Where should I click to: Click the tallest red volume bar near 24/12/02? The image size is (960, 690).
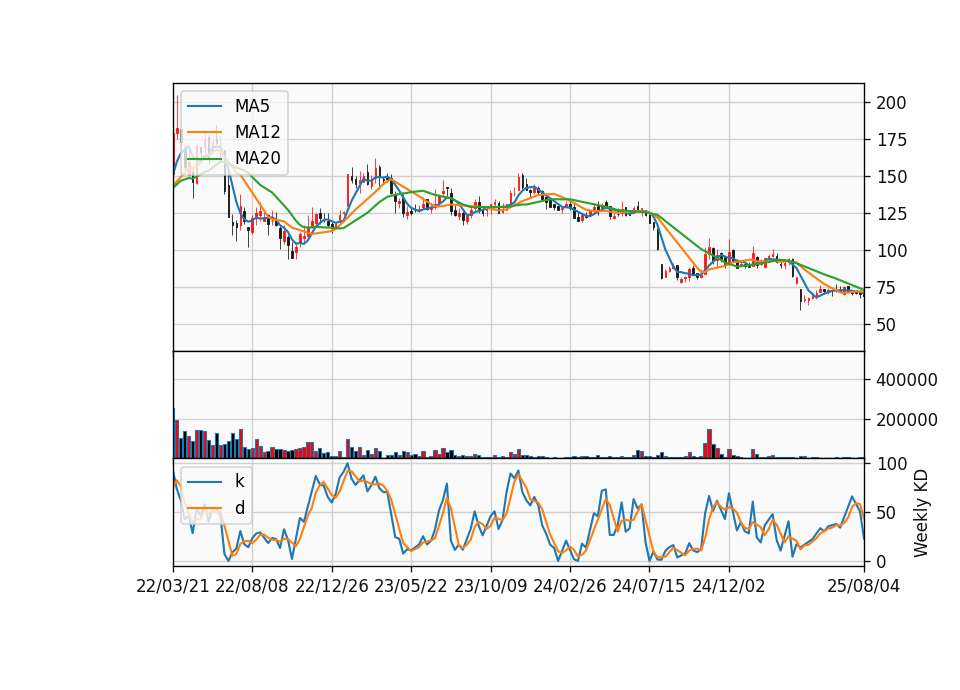(x=710, y=443)
